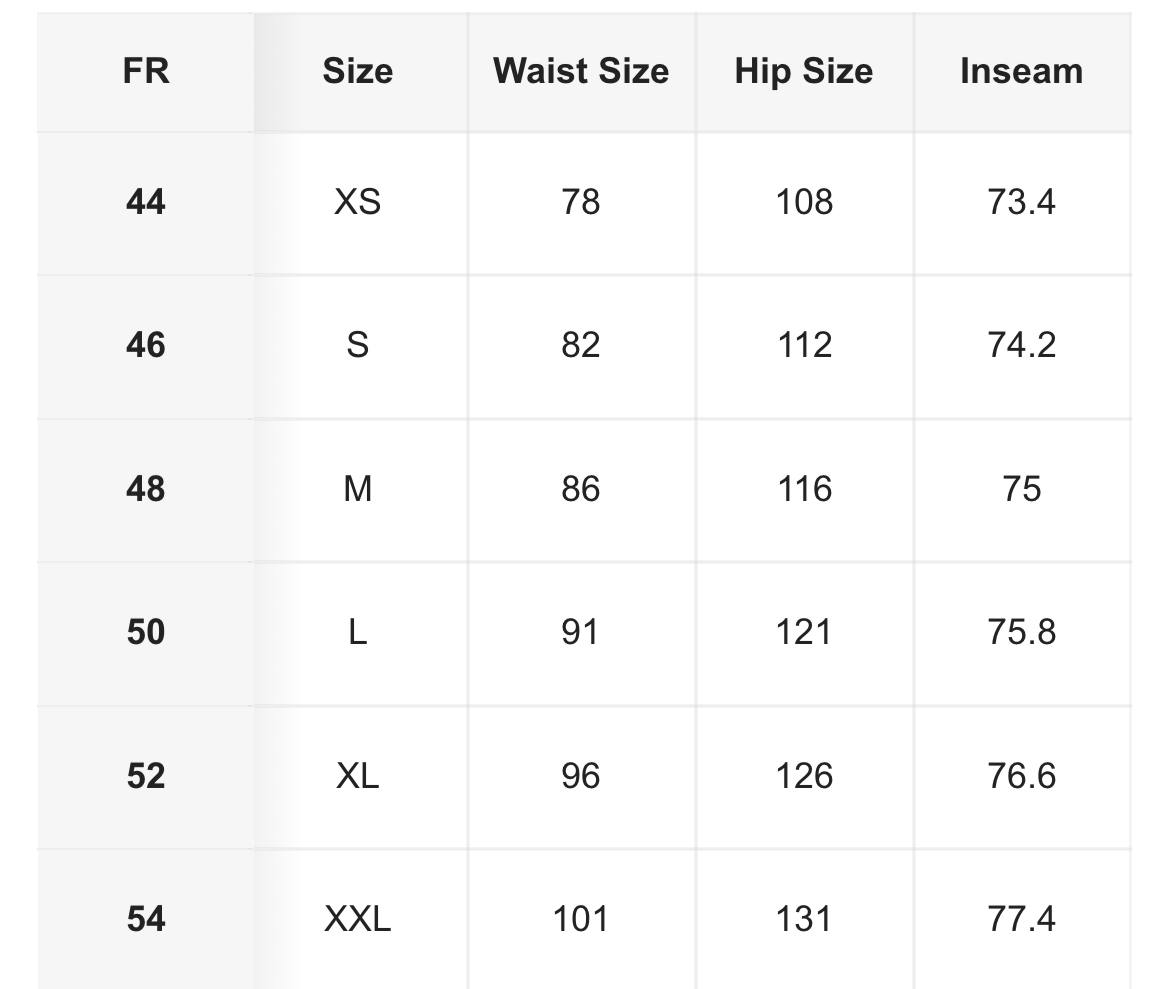
Task: Select the FR 46 row label
Action: pos(146,346)
